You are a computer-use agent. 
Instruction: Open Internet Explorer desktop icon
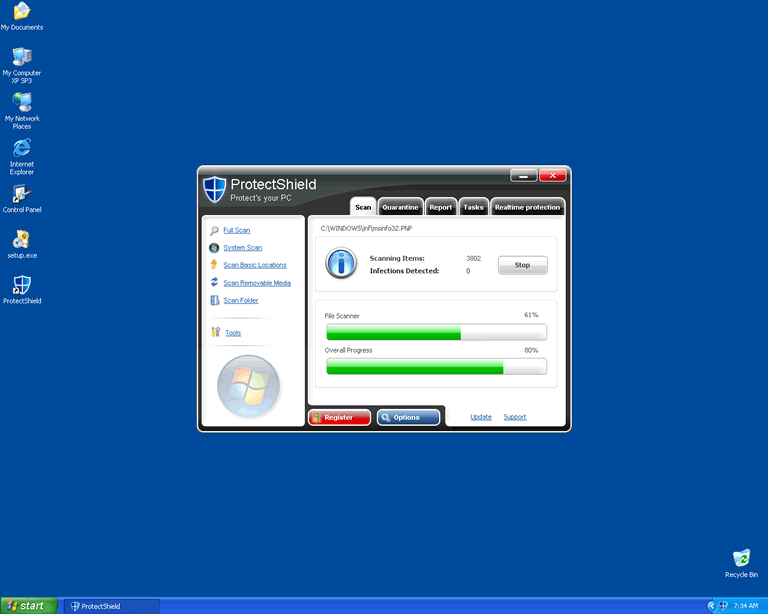coord(22,149)
